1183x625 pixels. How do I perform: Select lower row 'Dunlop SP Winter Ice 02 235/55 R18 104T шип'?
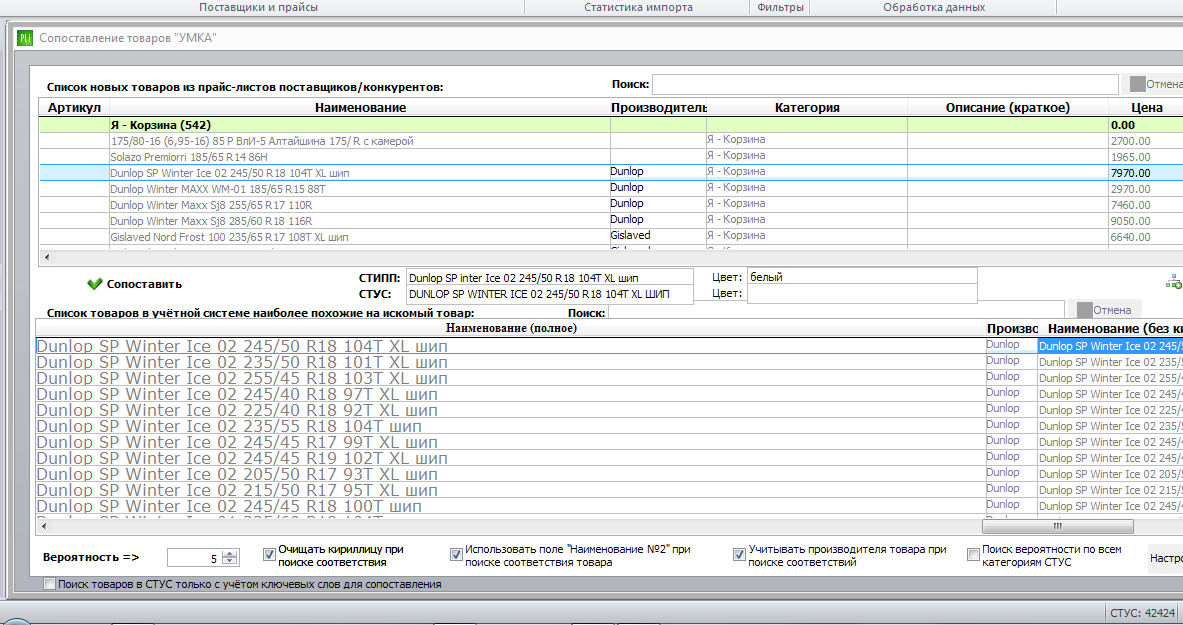click(610, 426)
